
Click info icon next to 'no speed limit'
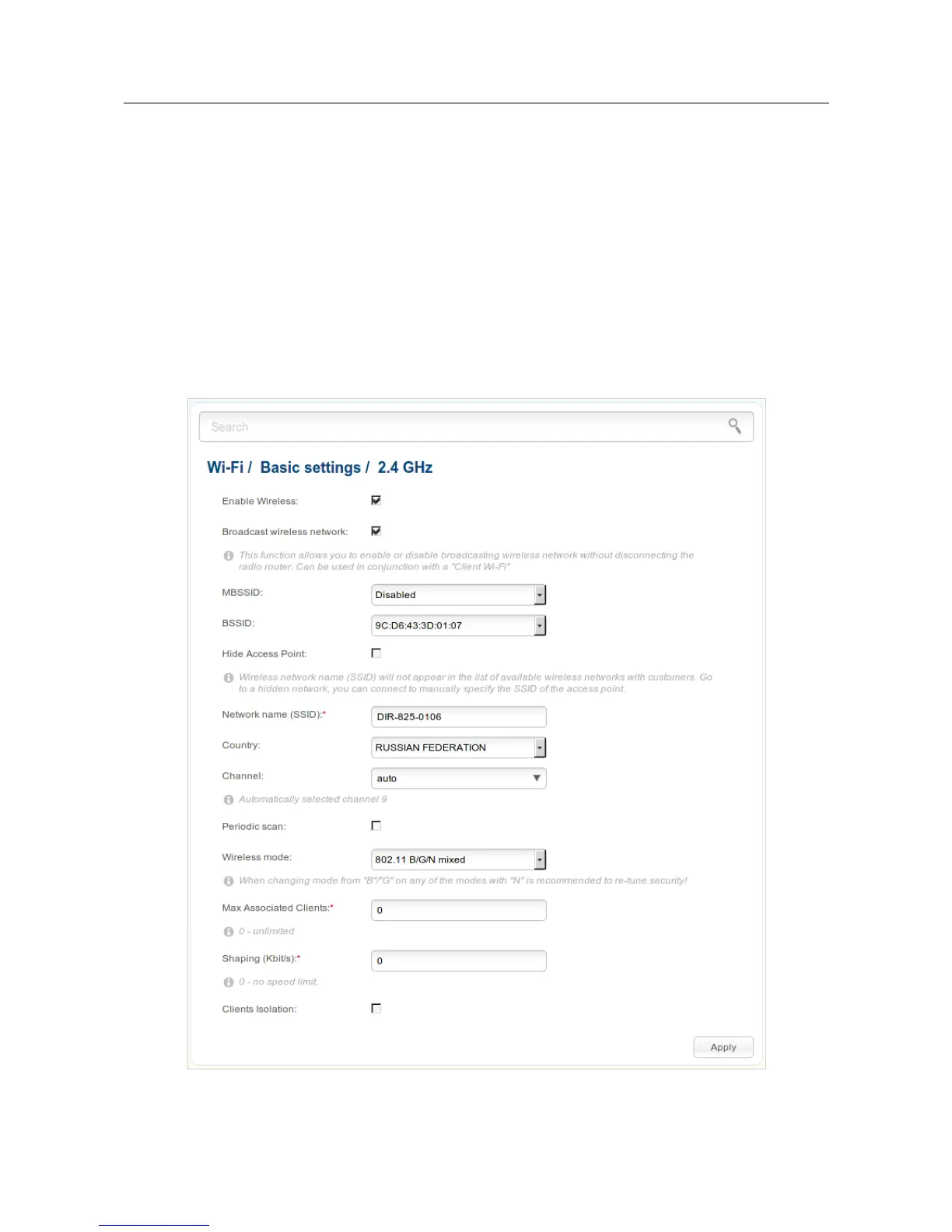pyautogui.click(x=229, y=982)
